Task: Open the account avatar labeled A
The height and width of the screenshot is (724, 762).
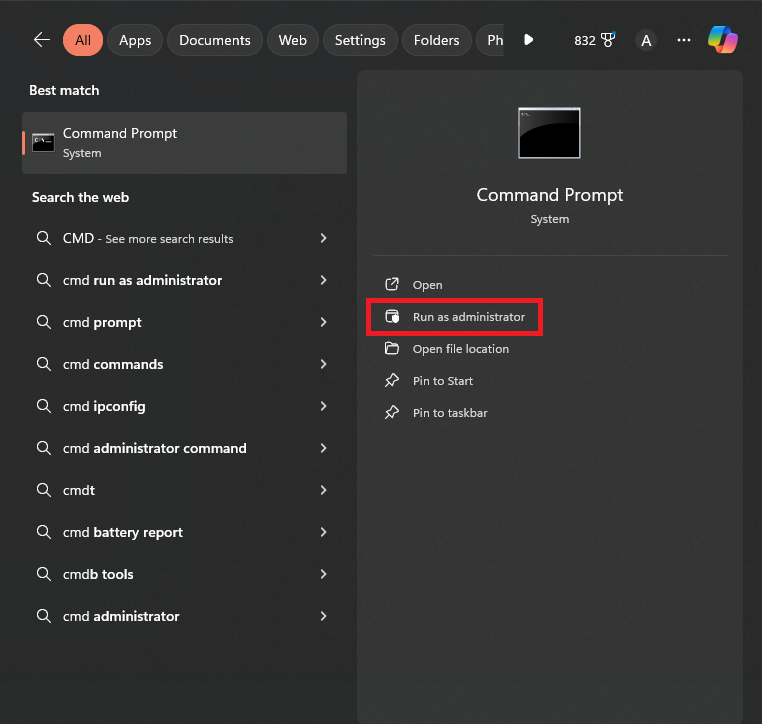Action: click(x=646, y=40)
